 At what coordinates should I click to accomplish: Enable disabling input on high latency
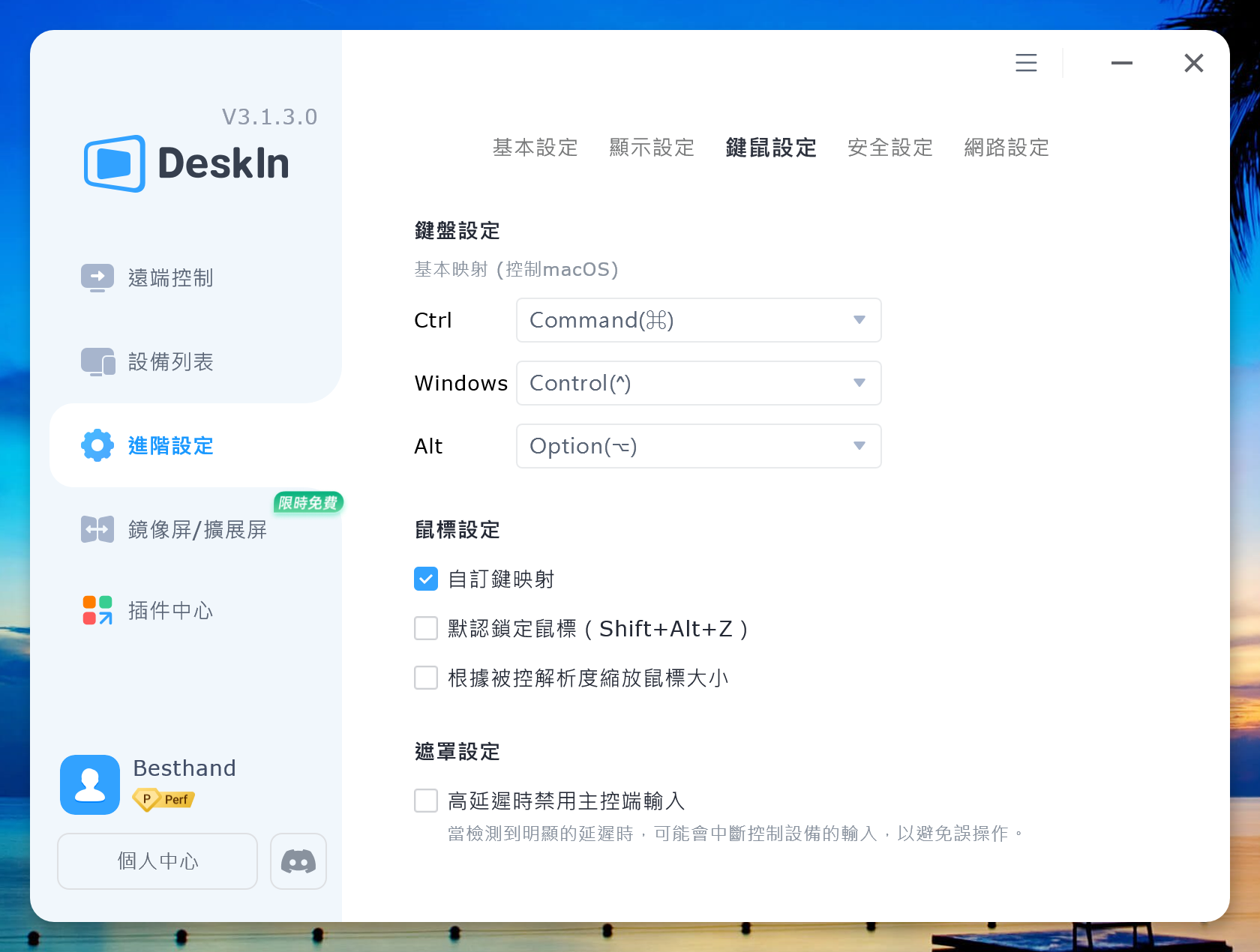point(425,800)
